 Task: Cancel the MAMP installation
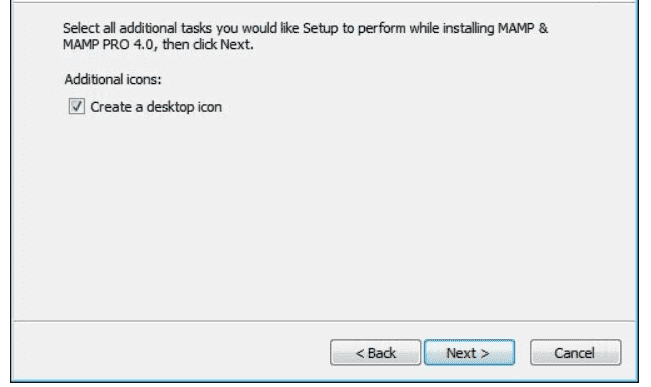pyautogui.click(x=575, y=353)
